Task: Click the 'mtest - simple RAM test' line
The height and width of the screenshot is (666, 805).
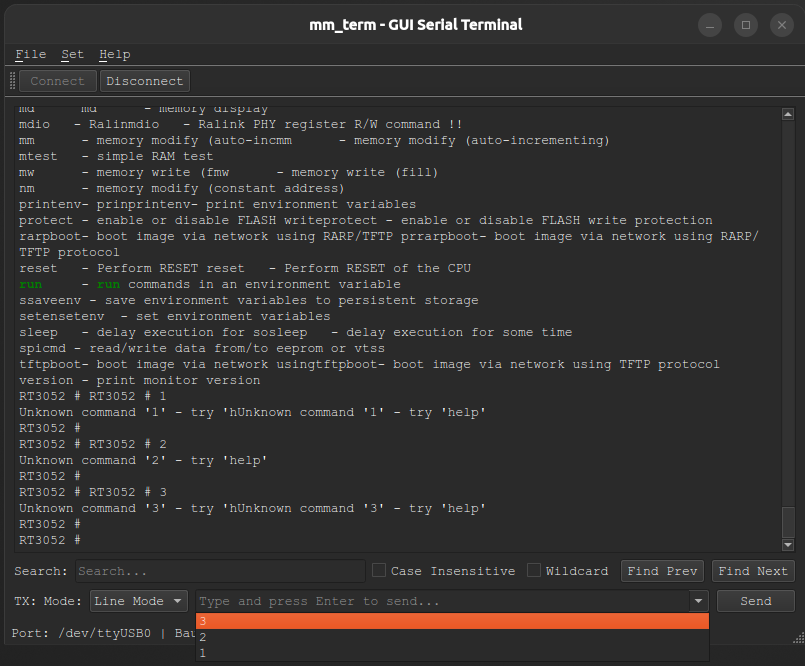Action: (x=116, y=156)
